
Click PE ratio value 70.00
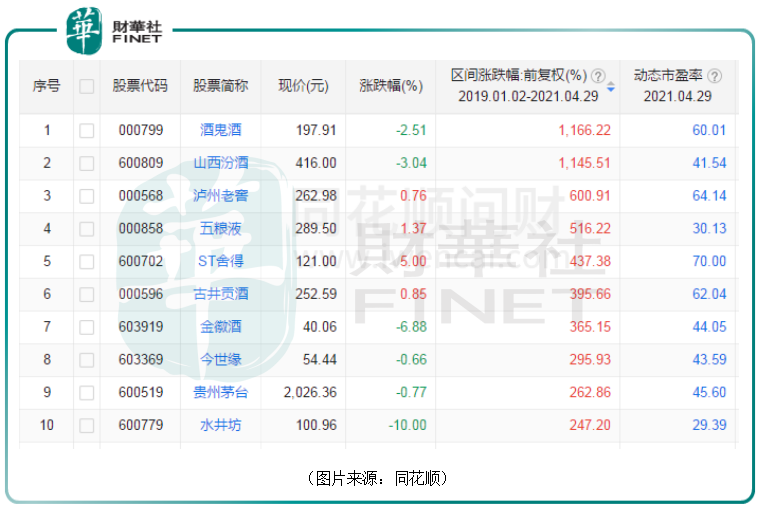[x=709, y=261]
